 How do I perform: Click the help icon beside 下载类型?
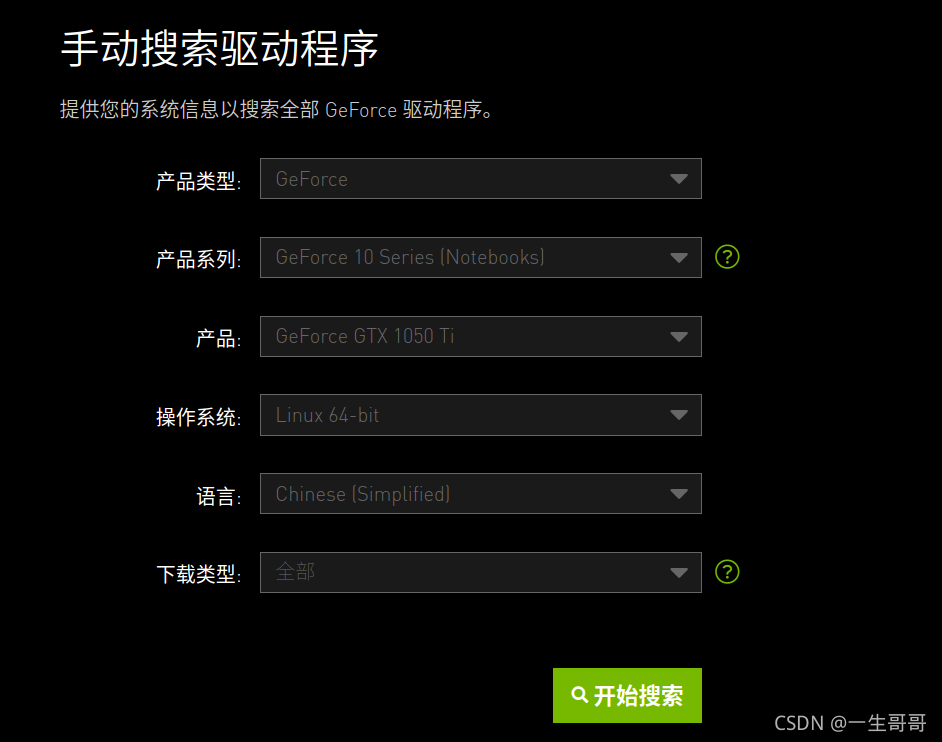click(727, 572)
